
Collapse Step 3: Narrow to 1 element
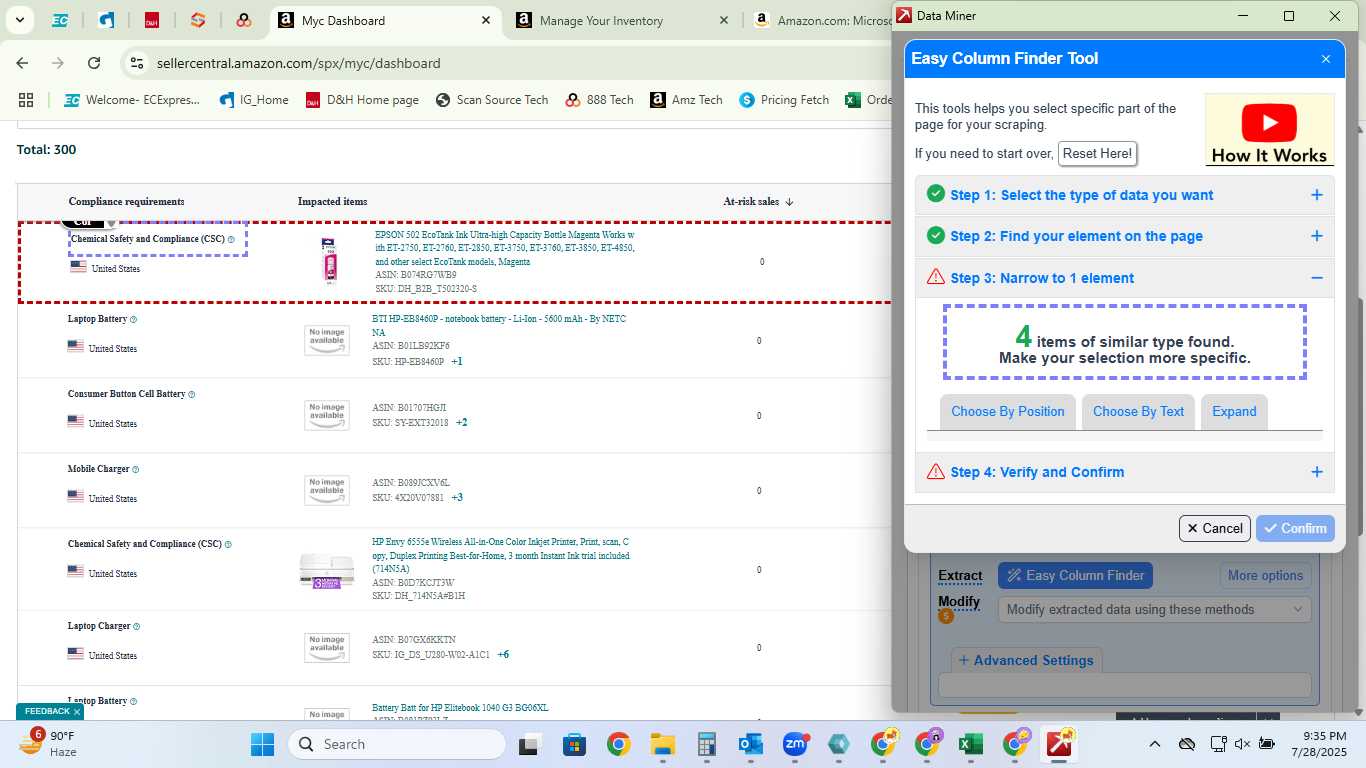[x=1125, y=278]
